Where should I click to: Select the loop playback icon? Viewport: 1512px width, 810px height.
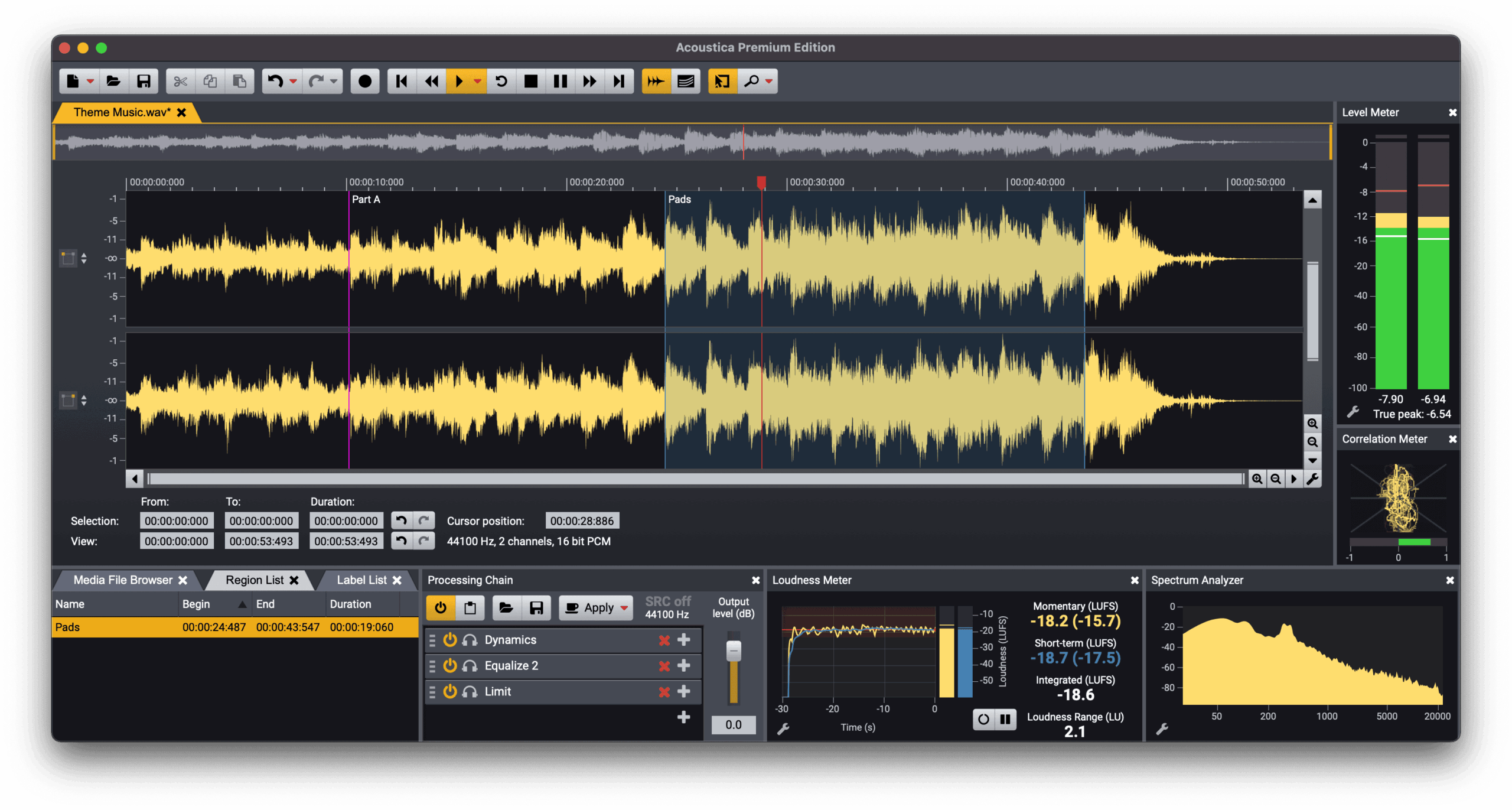tap(501, 81)
